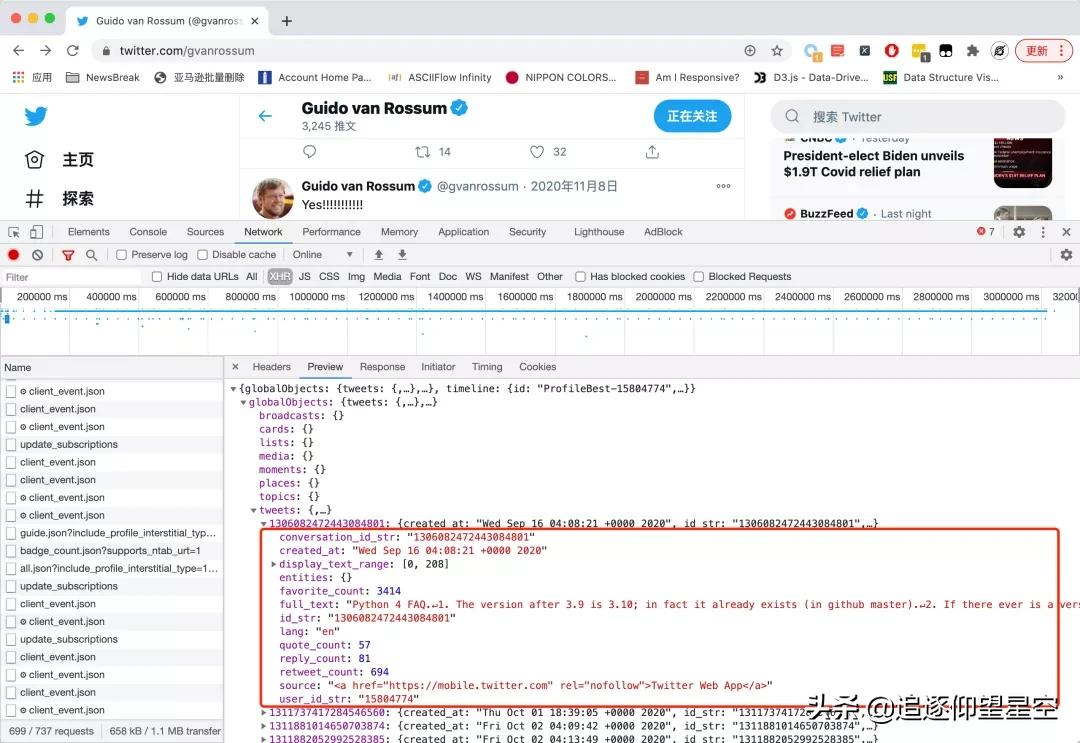The width and height of the screenshot is (1080, 743).
Task: Go to Twitter home 主页
Action: click(x=59, y=160)
